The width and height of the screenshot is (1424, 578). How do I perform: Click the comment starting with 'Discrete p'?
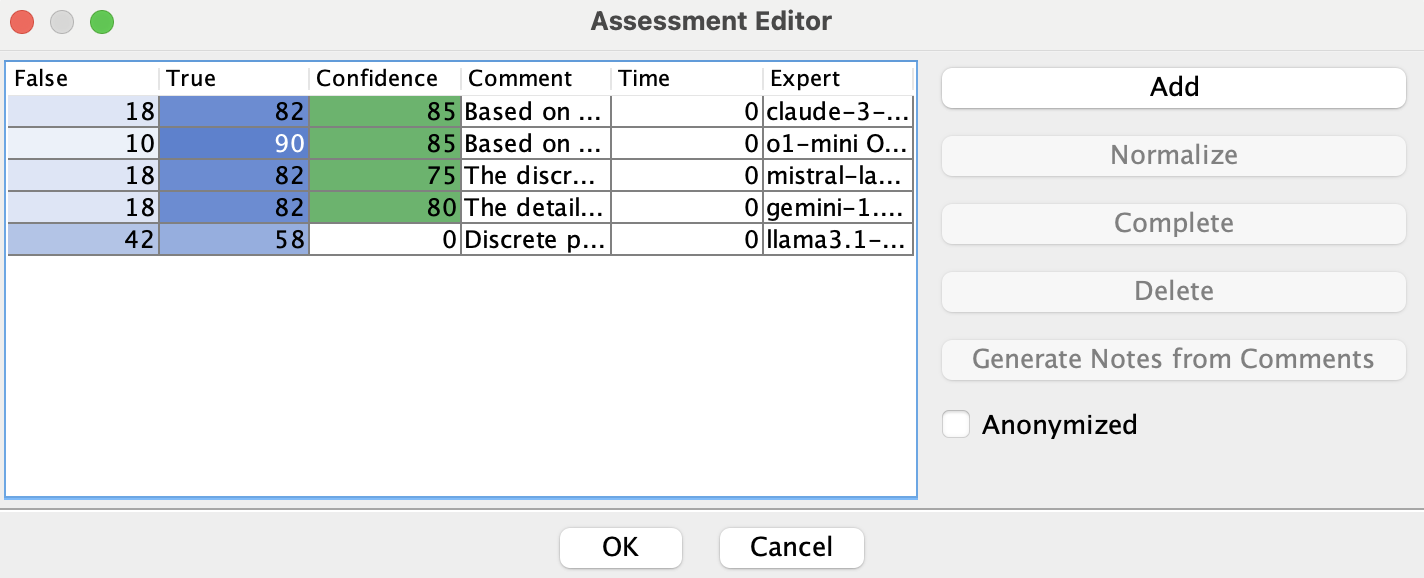pyautogui.click(x=536, y=240)
